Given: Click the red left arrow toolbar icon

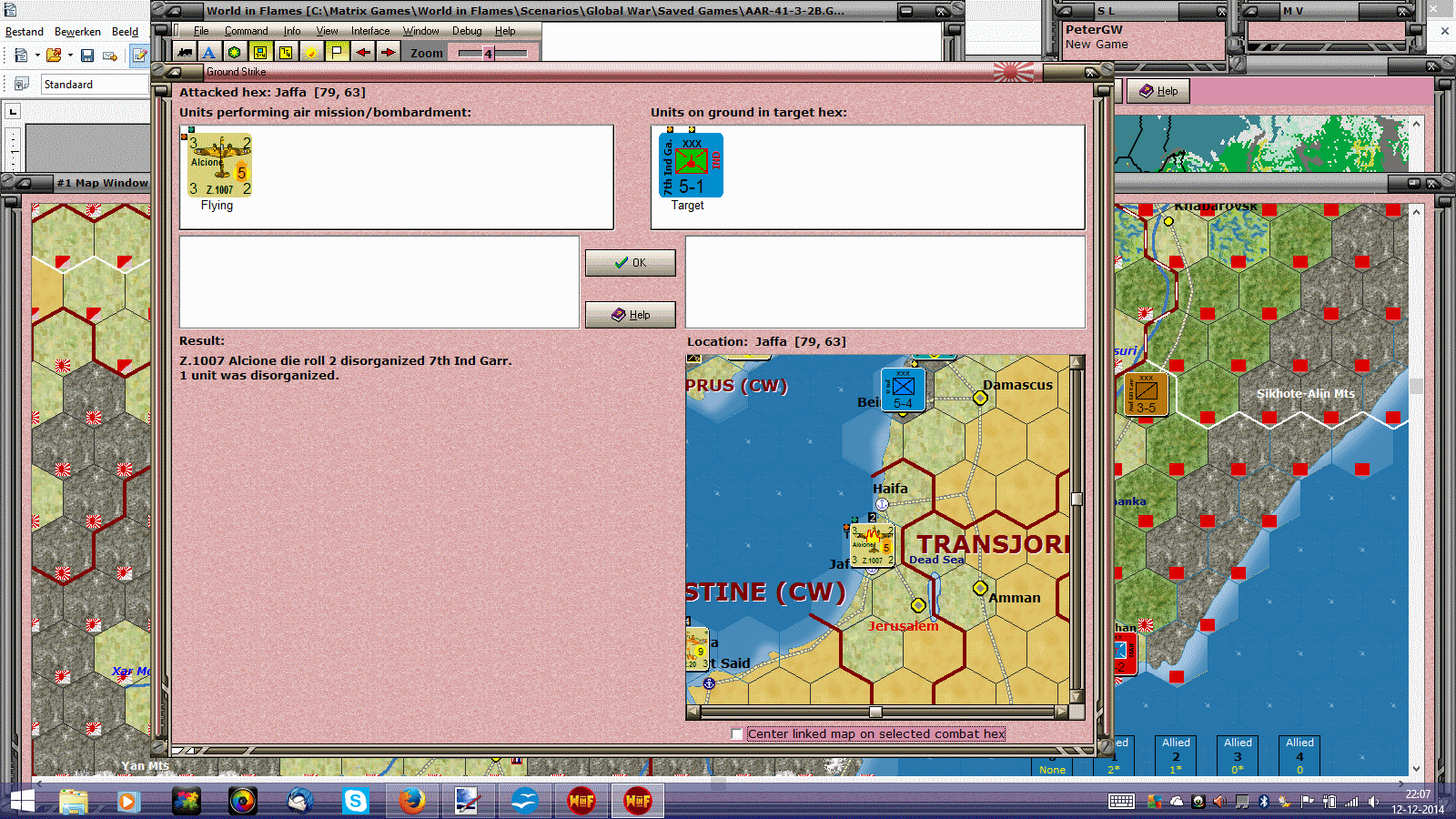Looking at the screenshot, I should click(362, 53).
